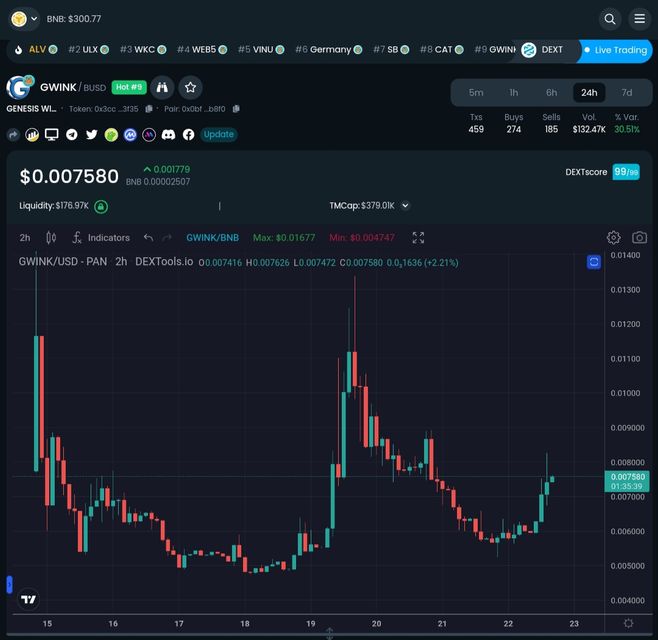
Task: Click the Max: $0.01677 label
Action: (284, 238)
